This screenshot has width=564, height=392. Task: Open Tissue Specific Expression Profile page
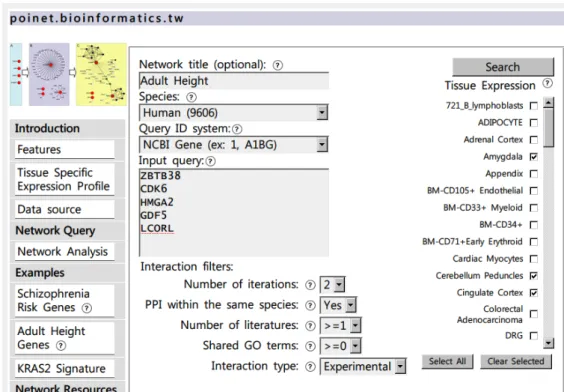(x=64, y=179)
